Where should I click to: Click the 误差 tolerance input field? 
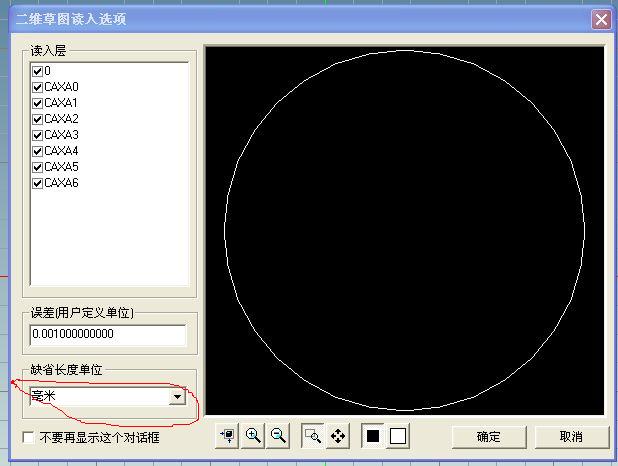point(108,334)
